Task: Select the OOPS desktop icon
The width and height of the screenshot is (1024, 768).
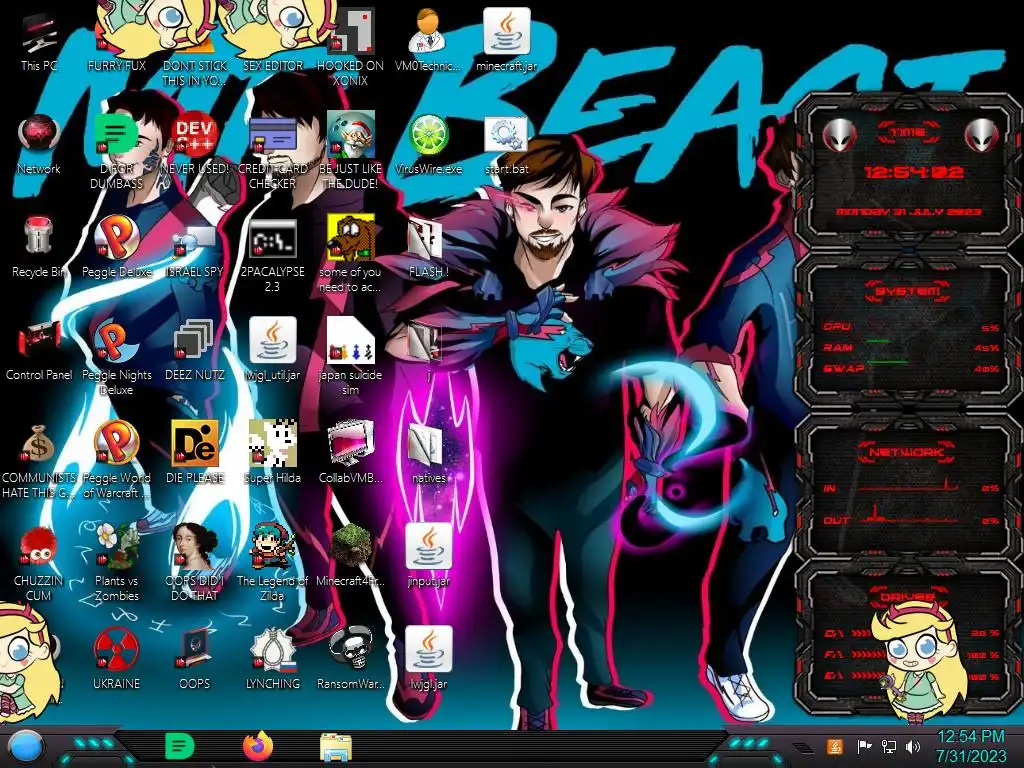Action: 195,660
